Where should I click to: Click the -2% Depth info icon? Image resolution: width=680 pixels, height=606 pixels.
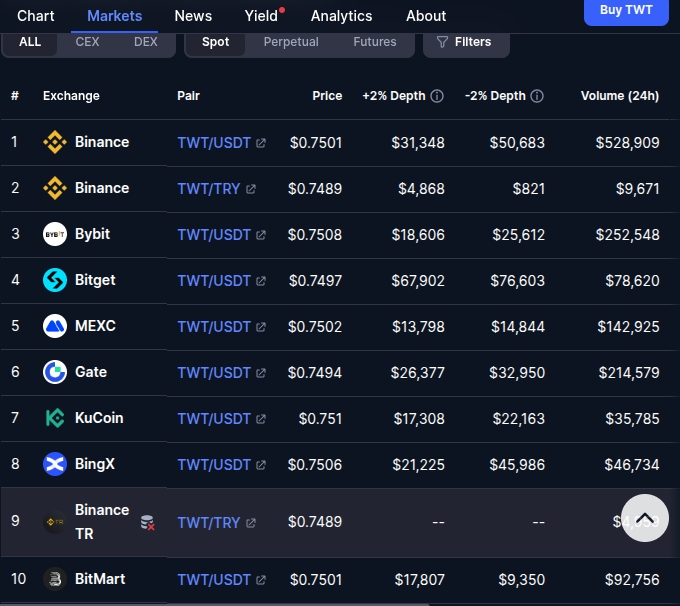(x=537, y=96)
